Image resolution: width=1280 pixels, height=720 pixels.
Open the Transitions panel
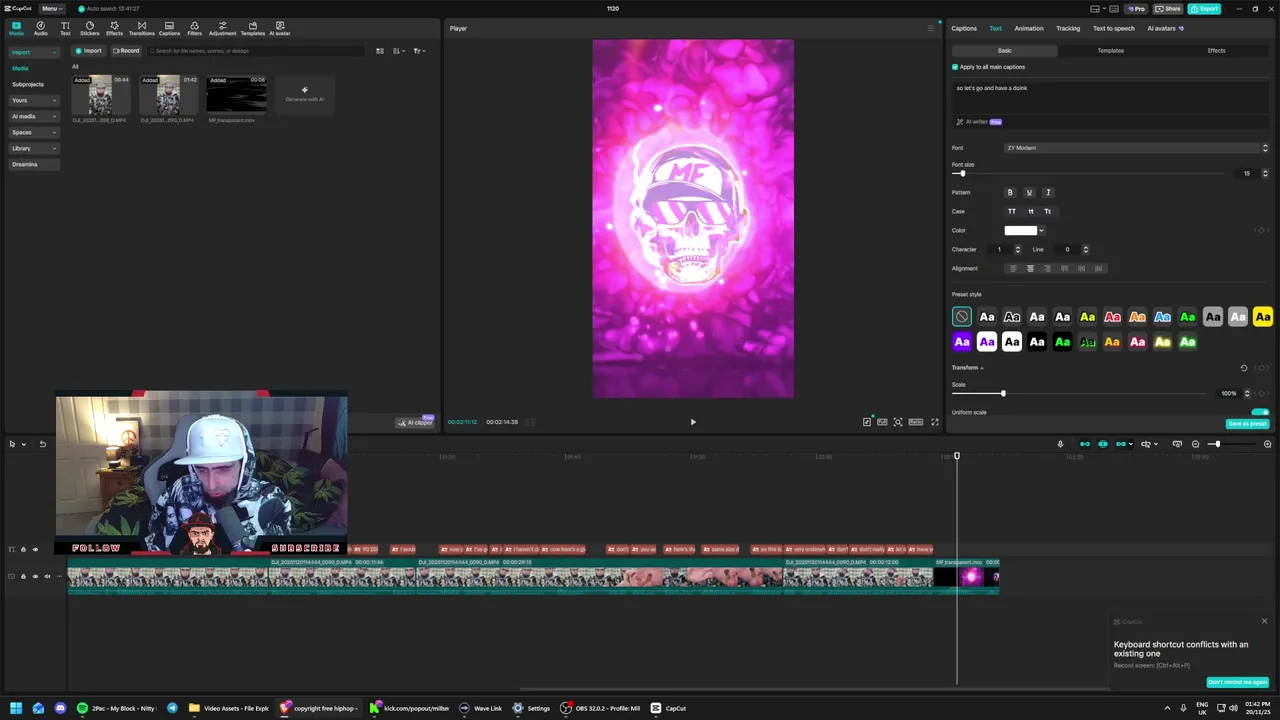pos(141,28)
